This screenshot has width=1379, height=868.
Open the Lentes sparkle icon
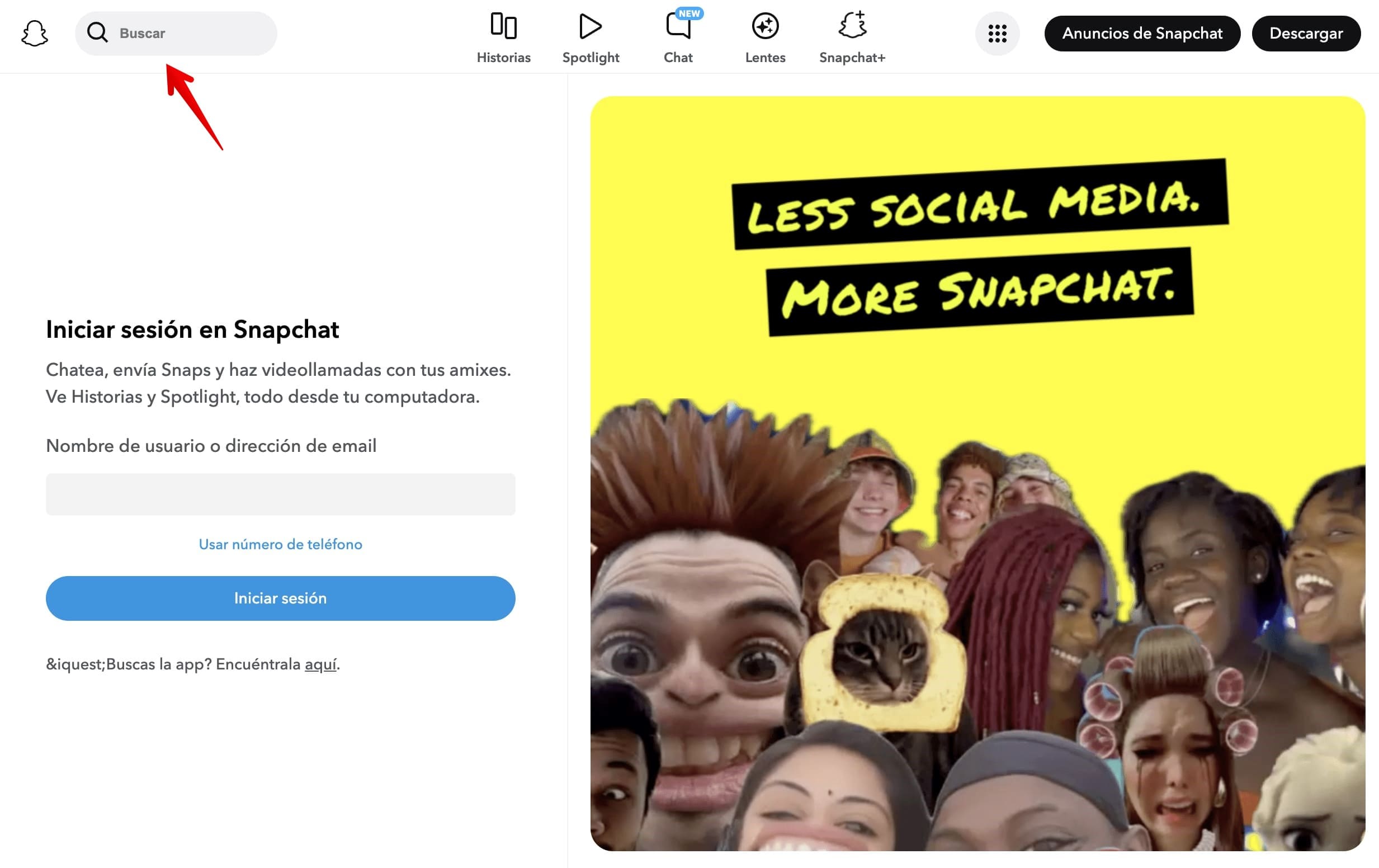765,26
